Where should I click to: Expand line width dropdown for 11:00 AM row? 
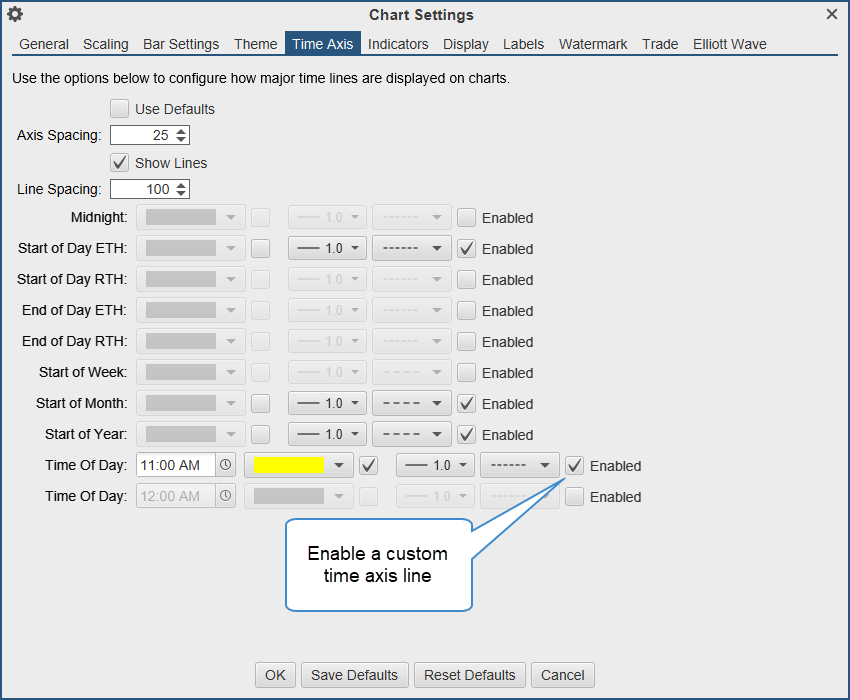coord(436,466)
